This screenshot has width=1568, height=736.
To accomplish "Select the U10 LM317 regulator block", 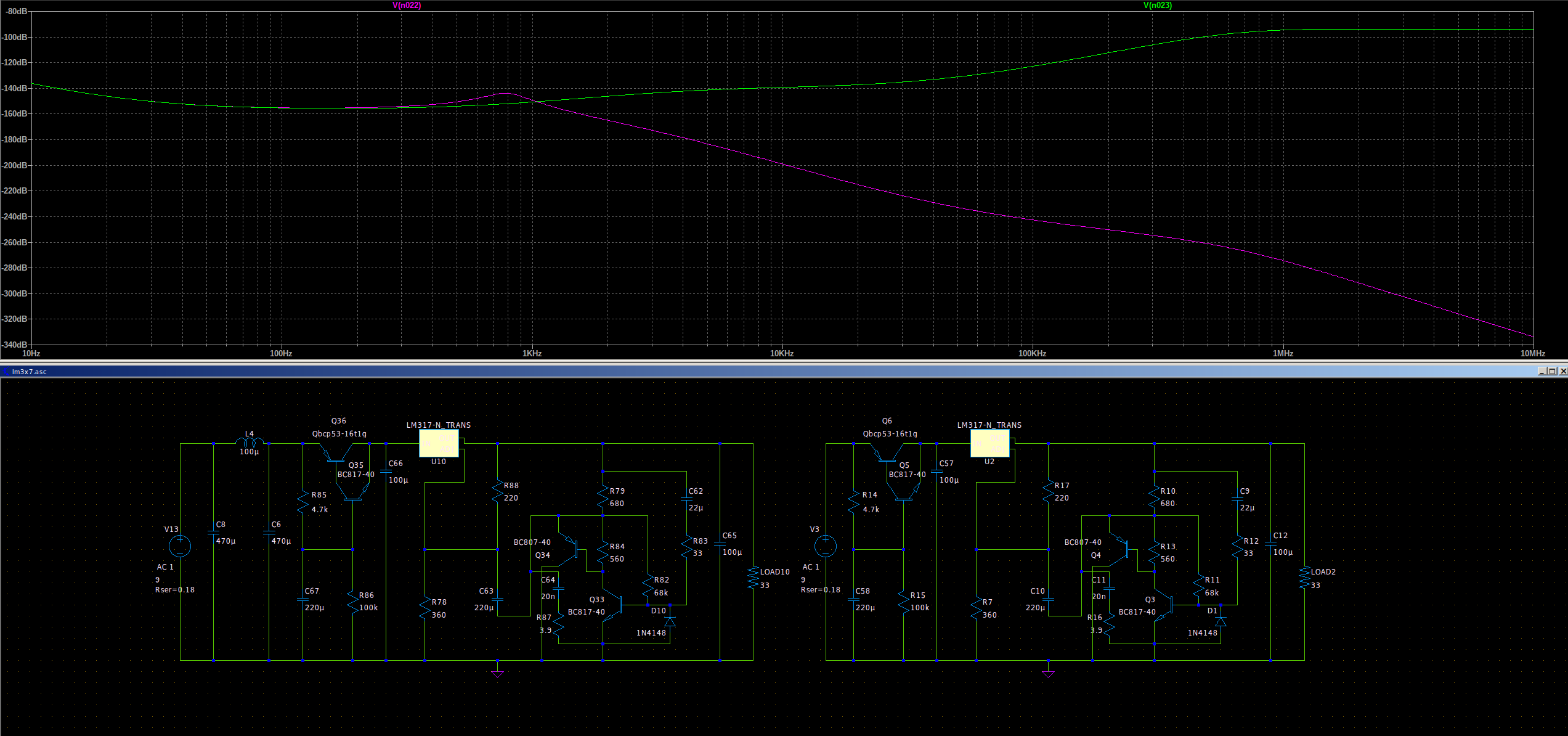I will pos(439,444).
